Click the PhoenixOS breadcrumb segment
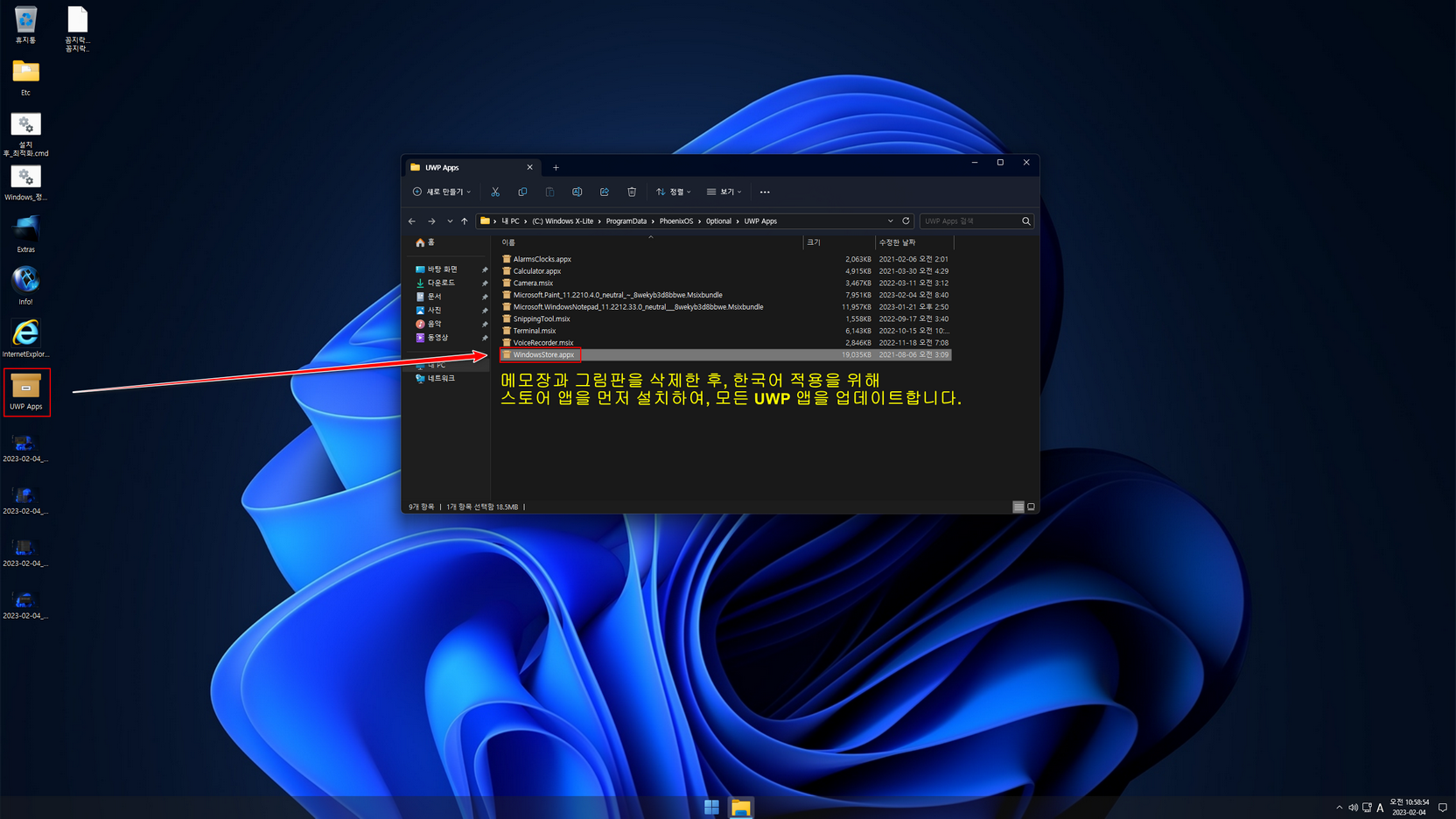This screenshot has height=819, width=1456. click(675, 221)
